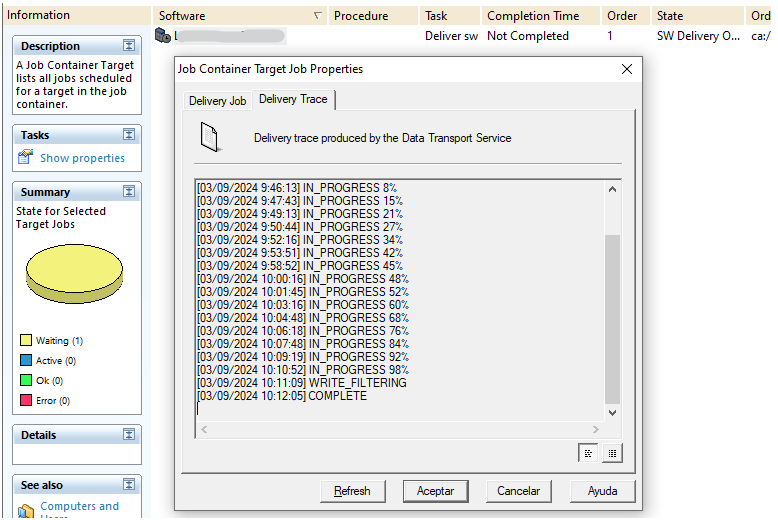Click the trace log vertical scrollbar thumb
The height and width of the screenshot is (520, 778).
[612, 319]
